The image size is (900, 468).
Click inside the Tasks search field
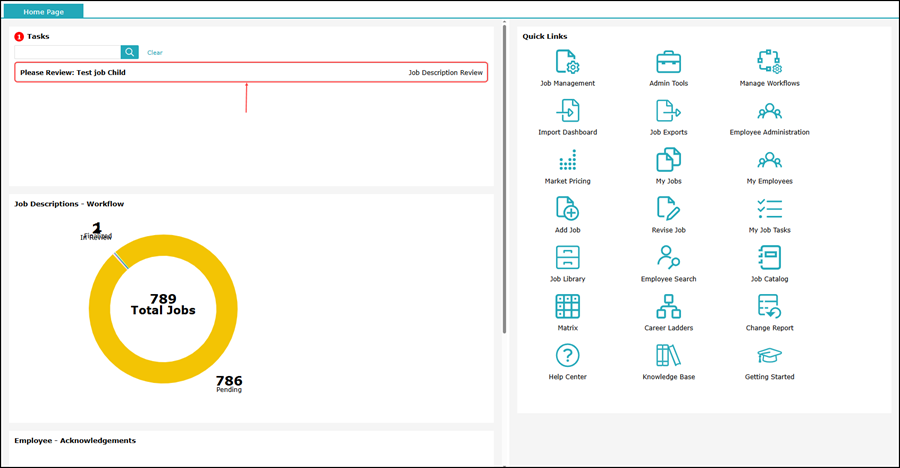coord(68,52)
